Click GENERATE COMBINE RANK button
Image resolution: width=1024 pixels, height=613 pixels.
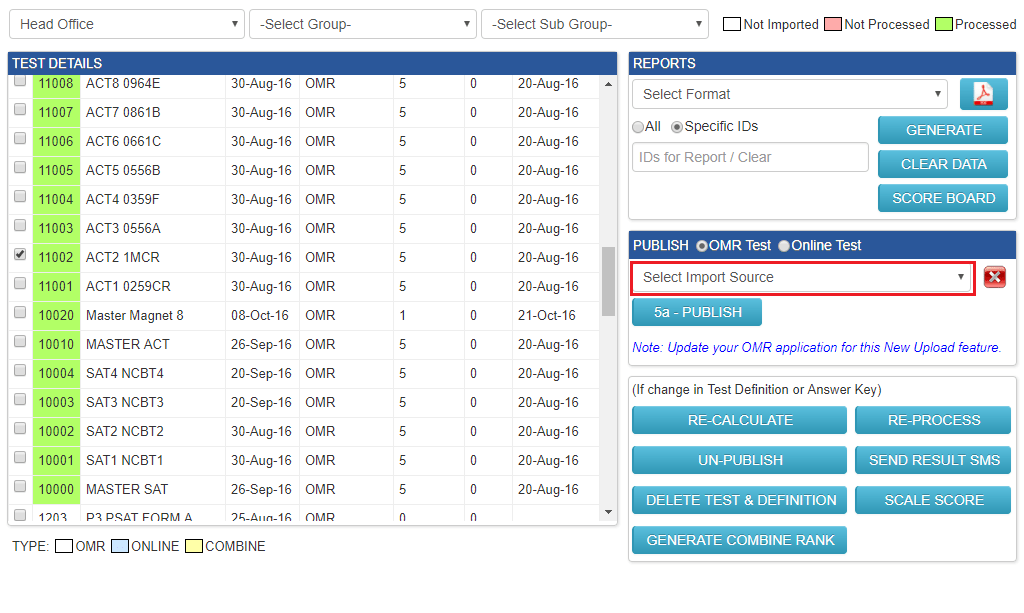(739, 540)
